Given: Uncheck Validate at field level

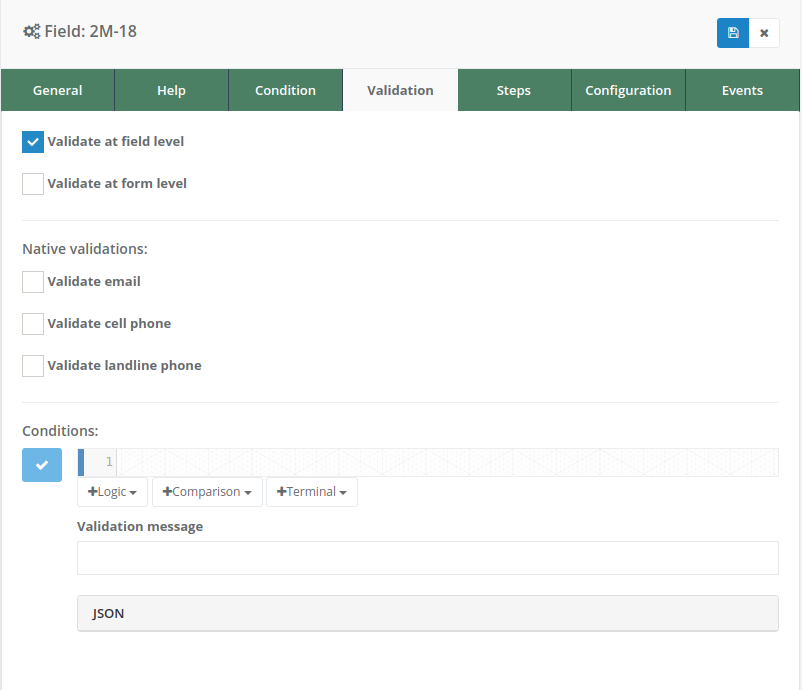Looking at the screenshot, I should pos(33,142).
